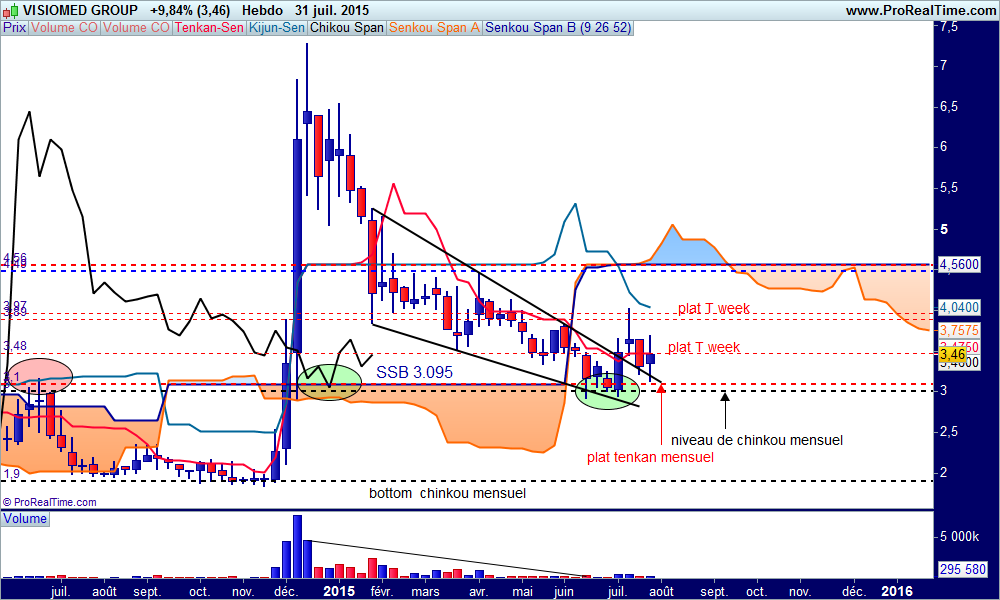Select the 3,7575 orange price tag
Screen dimensions: 1000x600
(959, 330)
